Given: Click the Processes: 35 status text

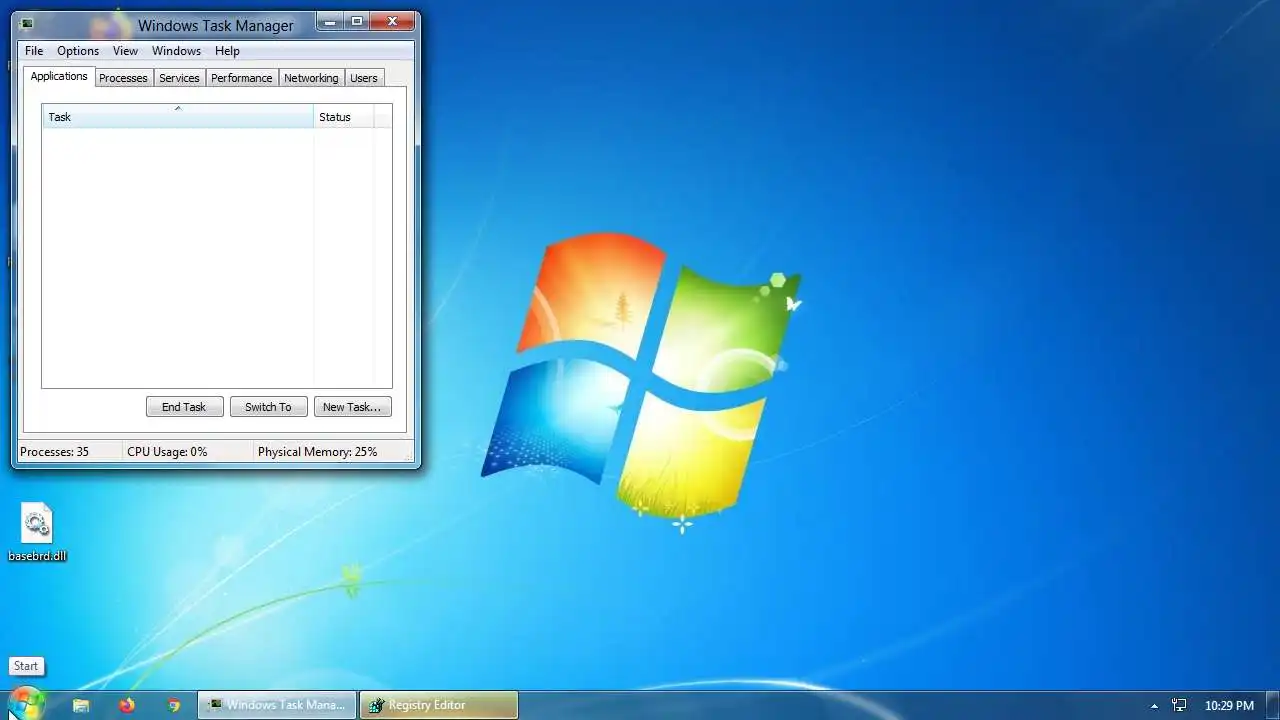Looking at the screenshot, I should coord(54,452).
